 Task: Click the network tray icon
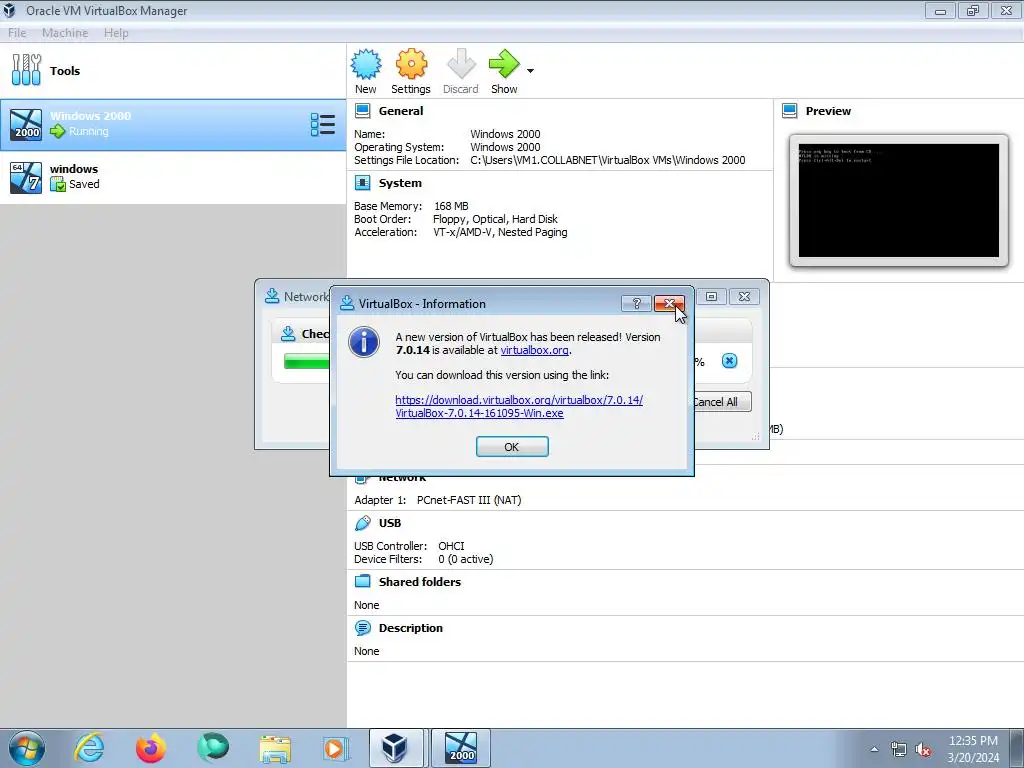click(x=899, y=749)
